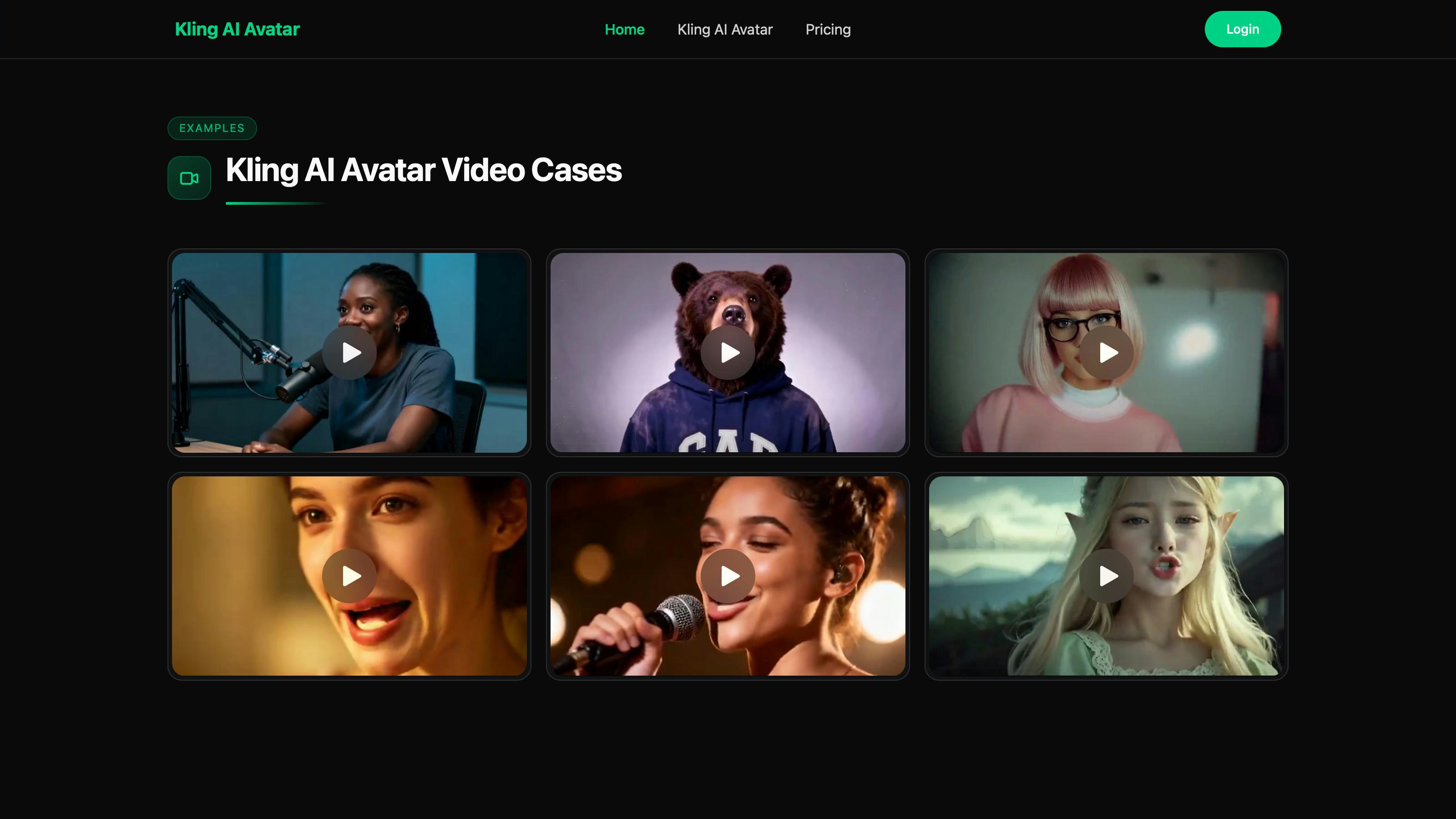Play the laughing woman close-up video

[349, 576]
